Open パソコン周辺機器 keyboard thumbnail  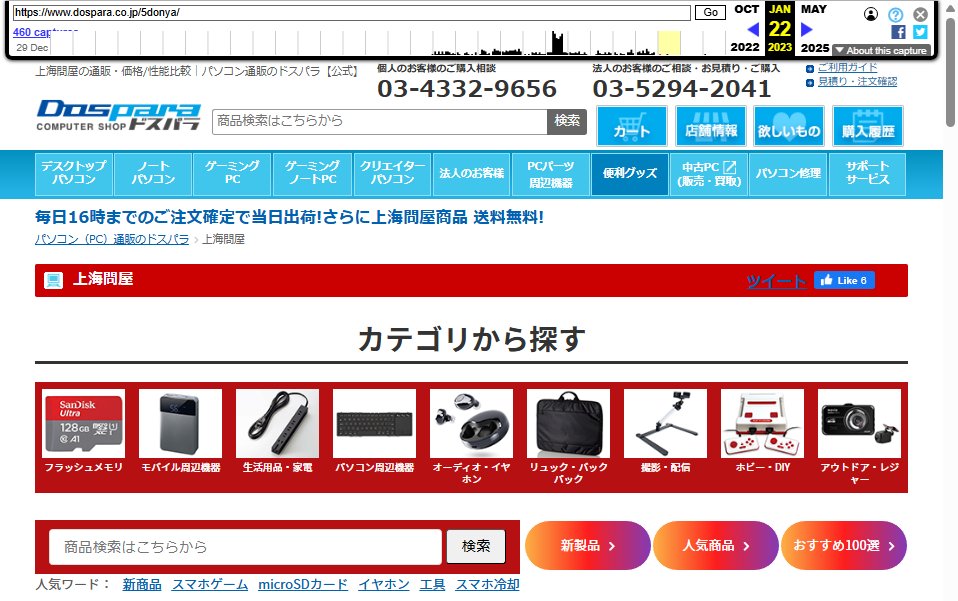point(375,423)
